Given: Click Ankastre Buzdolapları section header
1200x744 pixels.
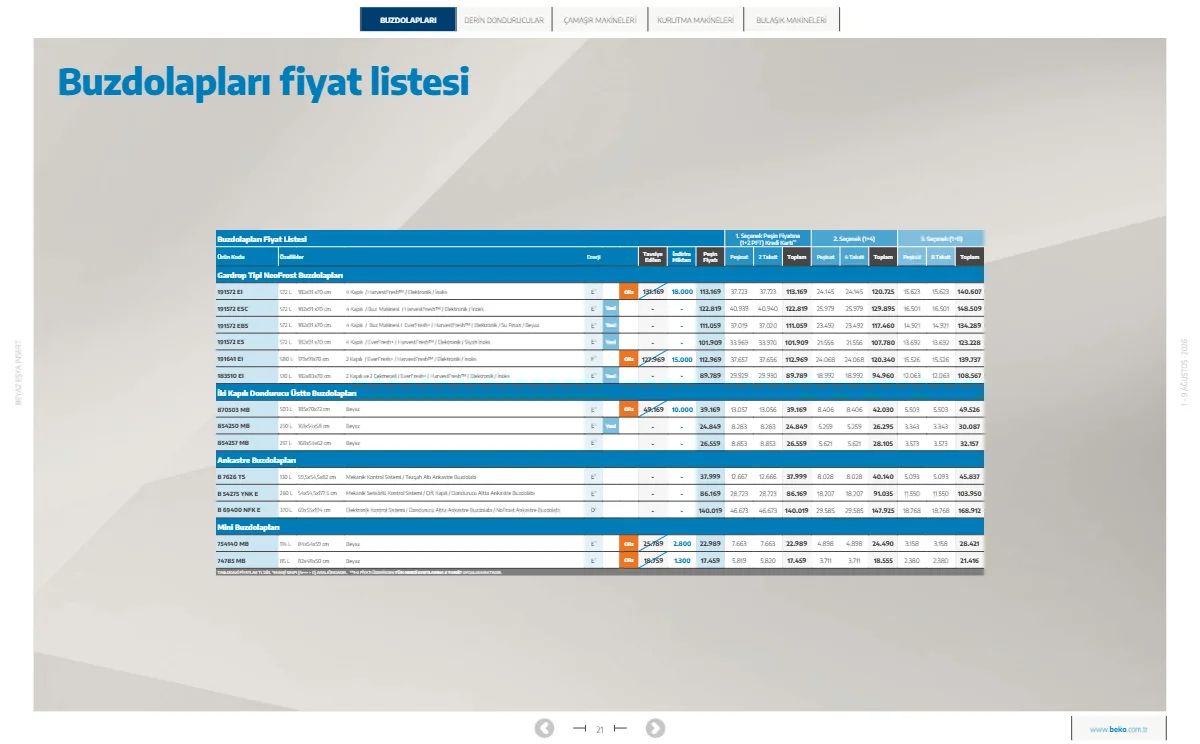Looking at the screenshot, I should pyautogui.click(x=257, y=459).
